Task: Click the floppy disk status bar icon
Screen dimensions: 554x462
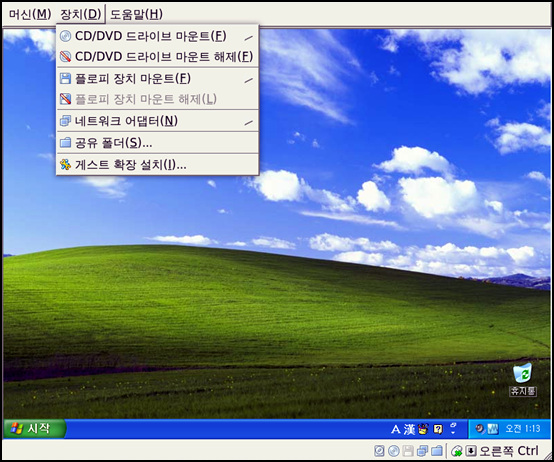Action: coord(408,451)
